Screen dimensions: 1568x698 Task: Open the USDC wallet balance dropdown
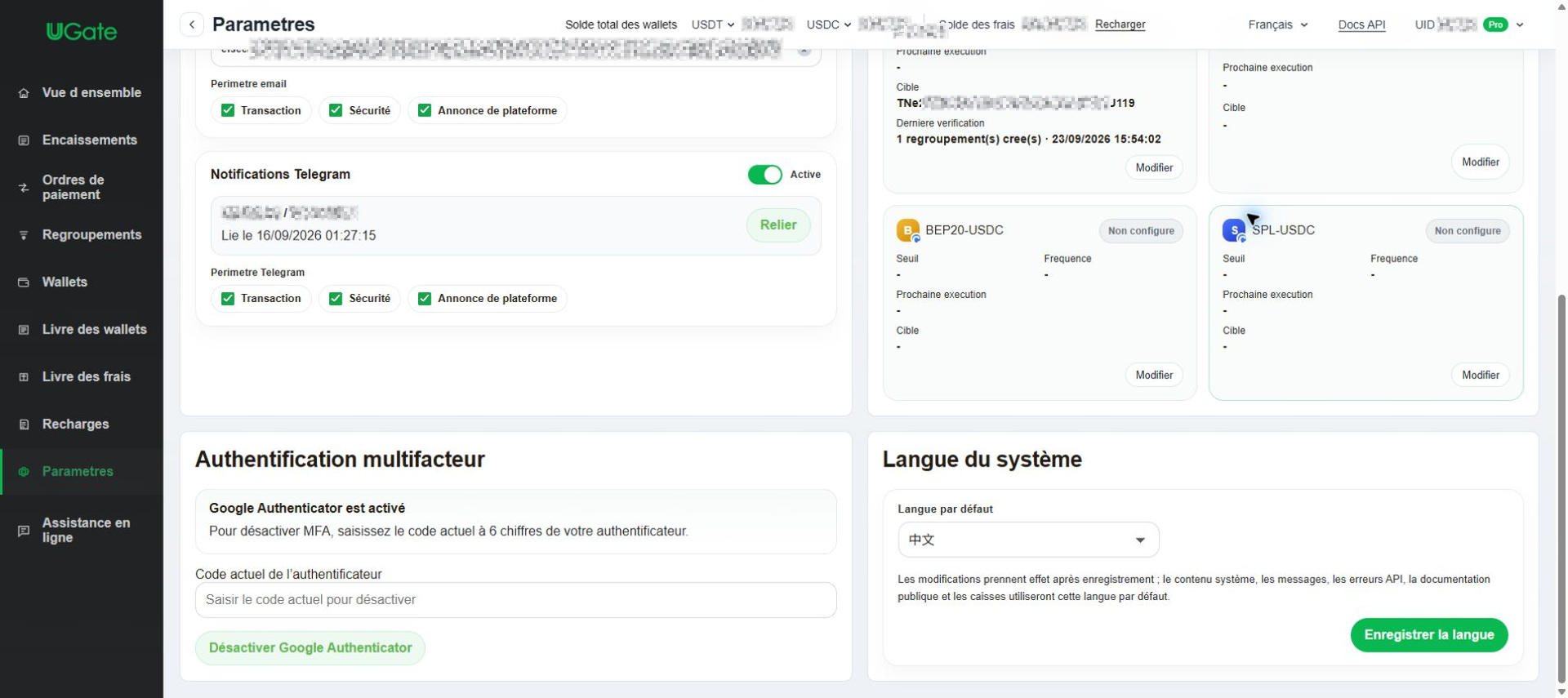point(829,24)
